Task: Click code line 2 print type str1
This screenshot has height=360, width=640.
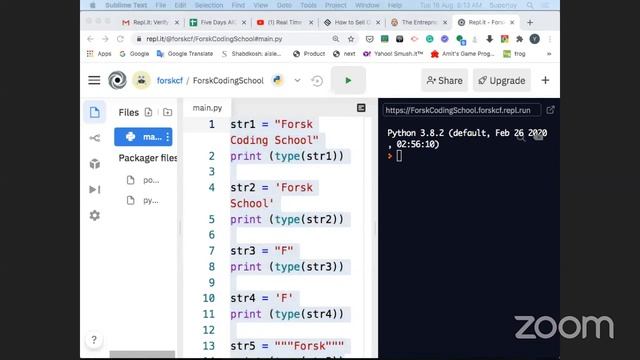Action: (x=287, y=156)
